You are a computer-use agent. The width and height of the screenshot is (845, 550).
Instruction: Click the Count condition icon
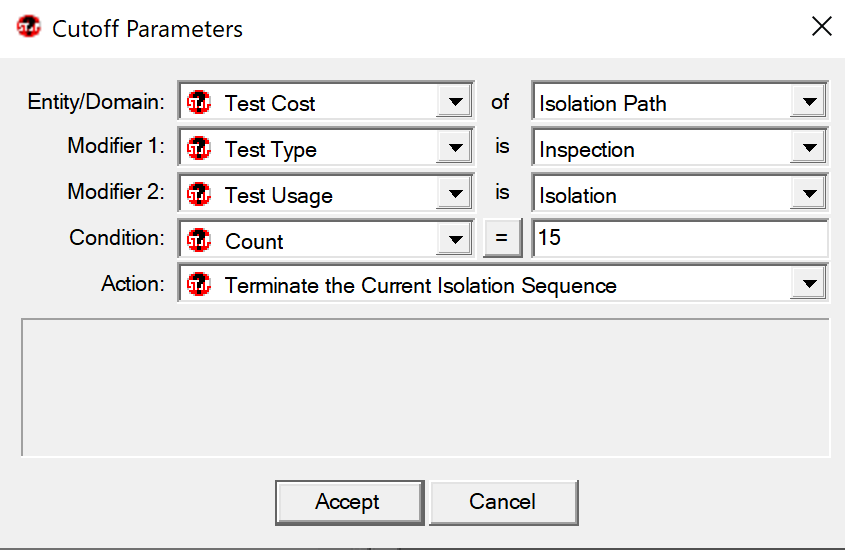pyautogui.click(x=199, y=240)
